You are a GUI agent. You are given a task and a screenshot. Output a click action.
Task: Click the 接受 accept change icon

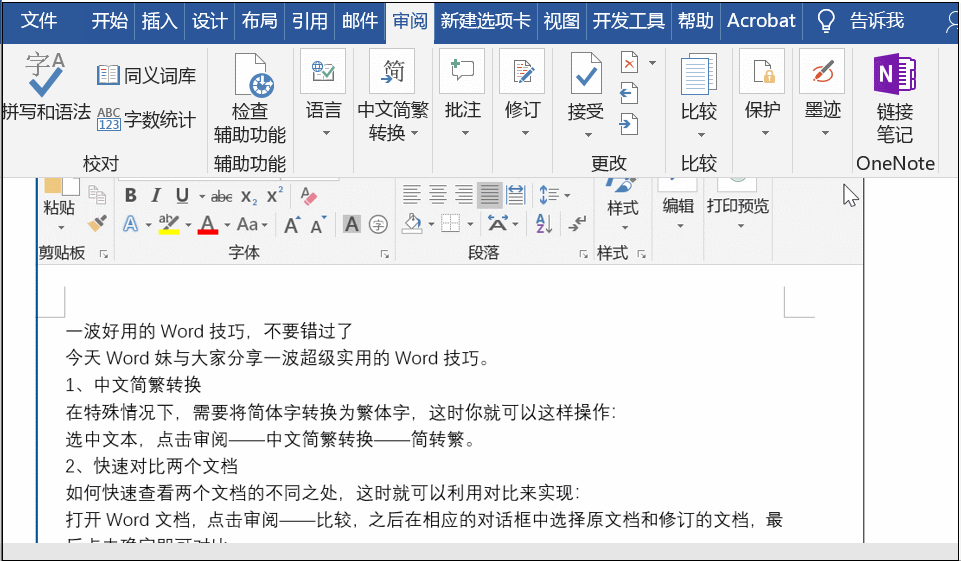[x=586, y=74]
